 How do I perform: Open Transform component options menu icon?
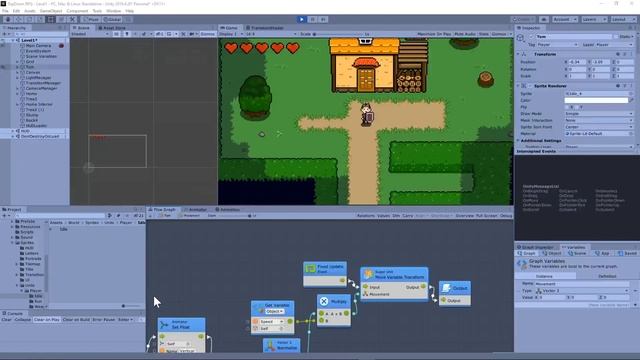pos(631,54)
